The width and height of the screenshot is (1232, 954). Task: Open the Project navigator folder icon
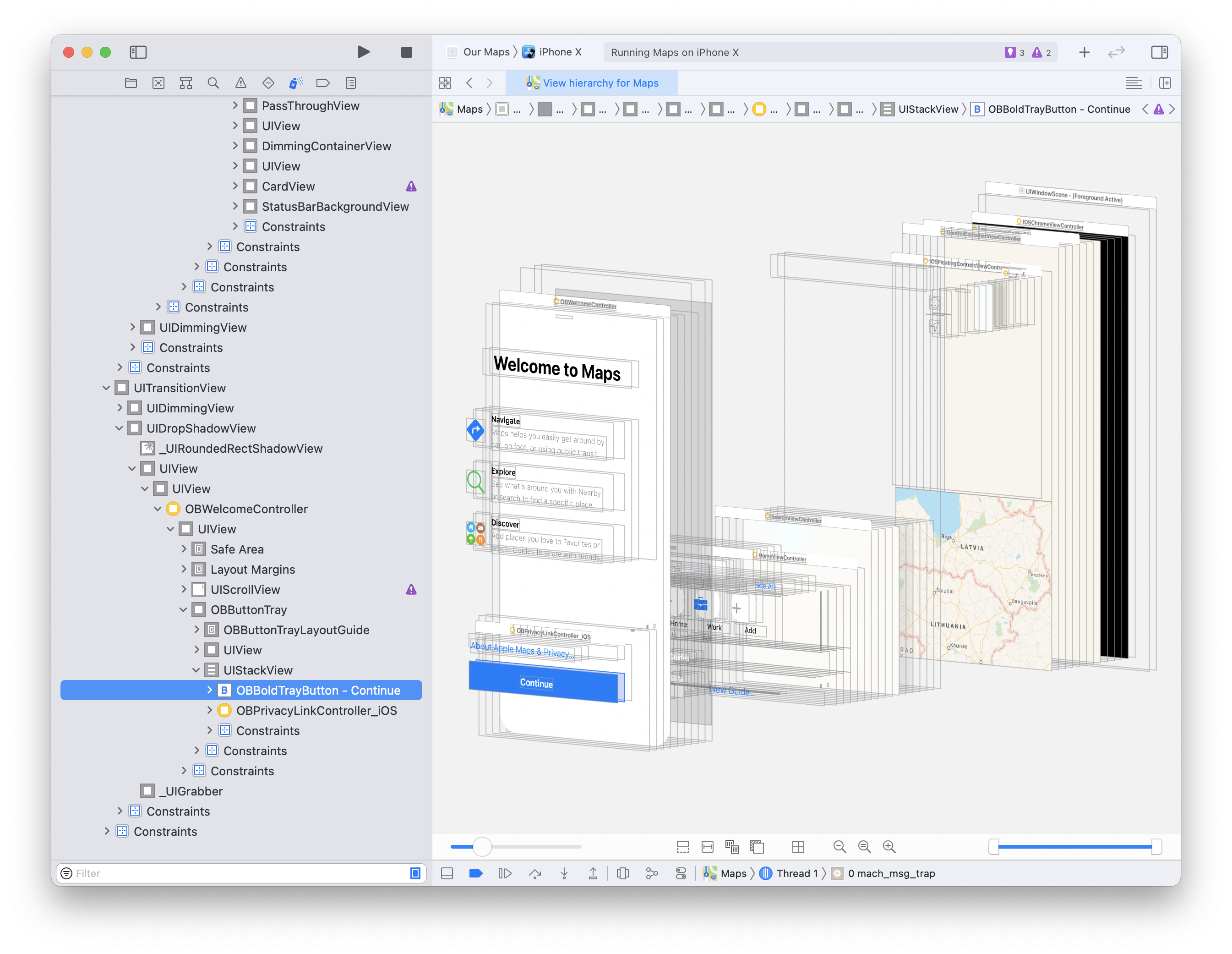pyautogui.click(x=131, y=83)
